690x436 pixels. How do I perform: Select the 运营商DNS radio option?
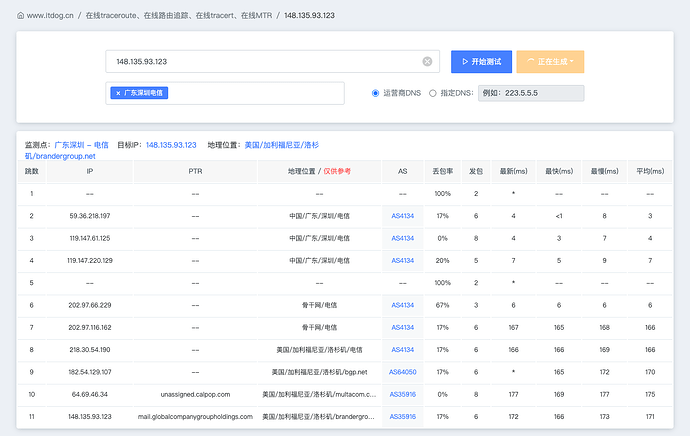(x=375, y=93)
